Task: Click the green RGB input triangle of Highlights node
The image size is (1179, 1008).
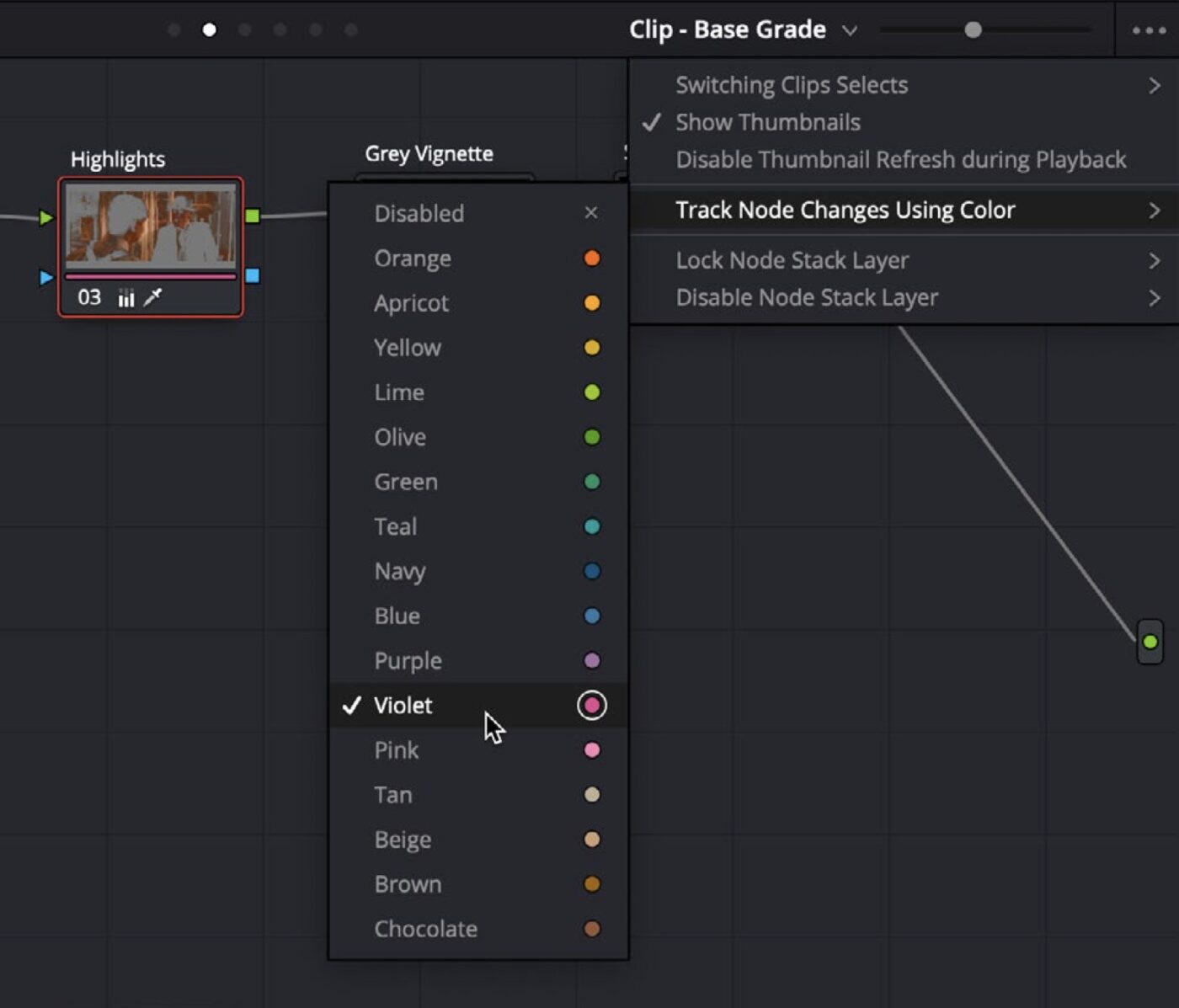Action: click(x=45, y=218)
